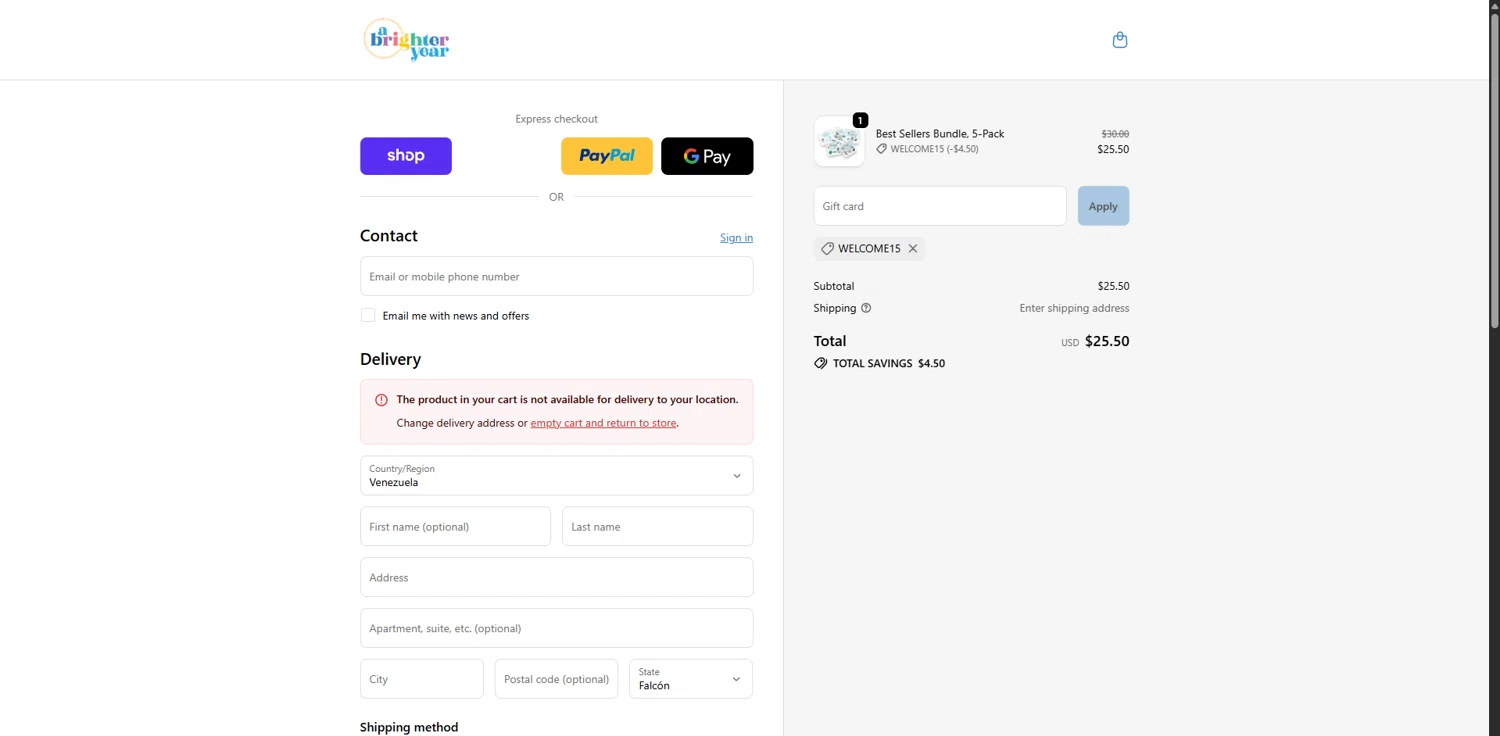This screenshot has width=1500, height=736.
Task: Click the First name field
Action: 455,526
